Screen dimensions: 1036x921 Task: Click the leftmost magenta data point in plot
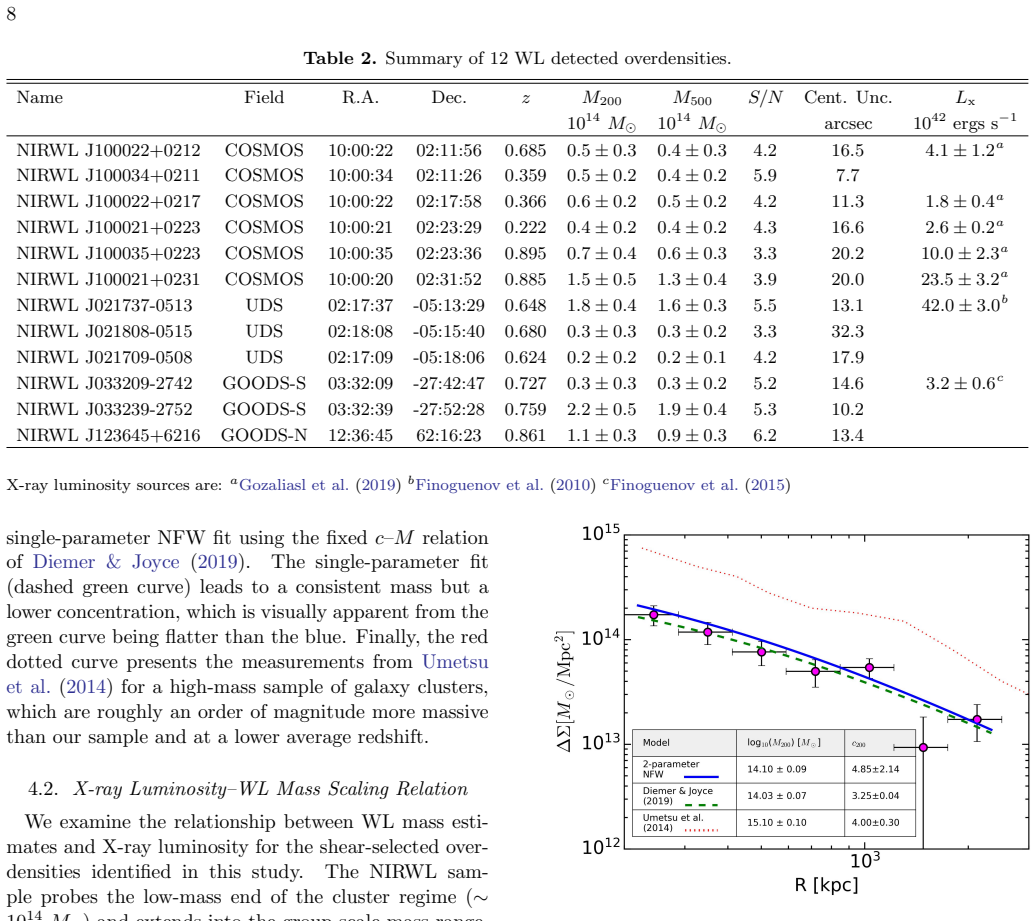point(654,615)
